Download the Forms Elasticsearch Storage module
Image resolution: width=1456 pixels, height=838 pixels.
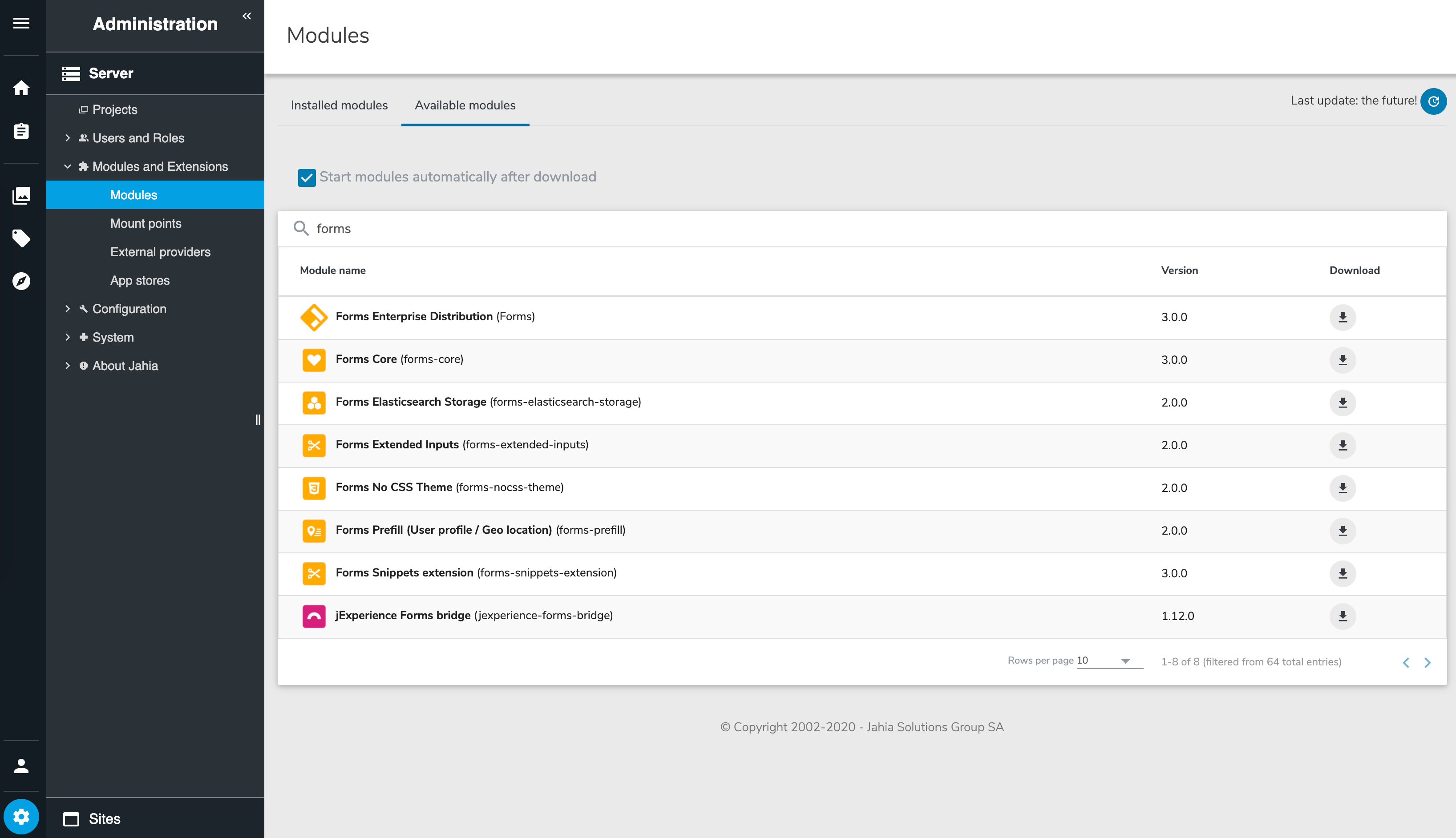click(x=1343, y=402)
